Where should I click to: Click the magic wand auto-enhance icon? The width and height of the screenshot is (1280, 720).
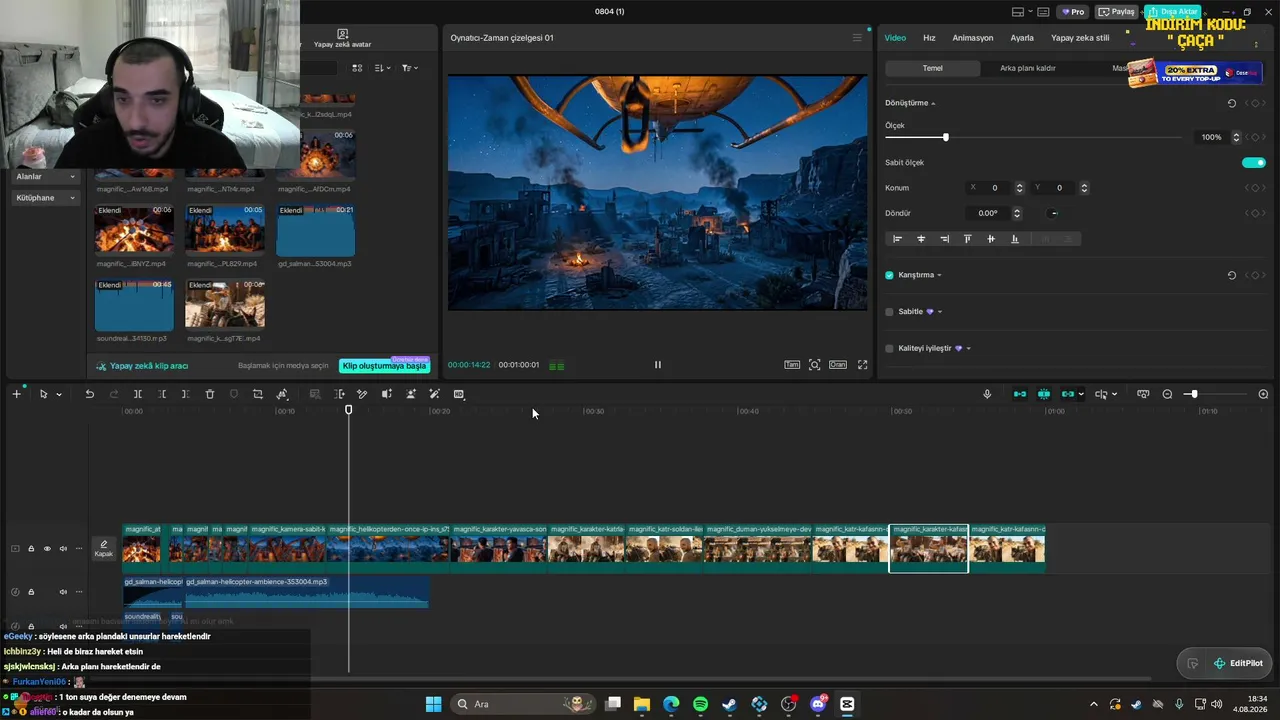(x=434, y=394)
